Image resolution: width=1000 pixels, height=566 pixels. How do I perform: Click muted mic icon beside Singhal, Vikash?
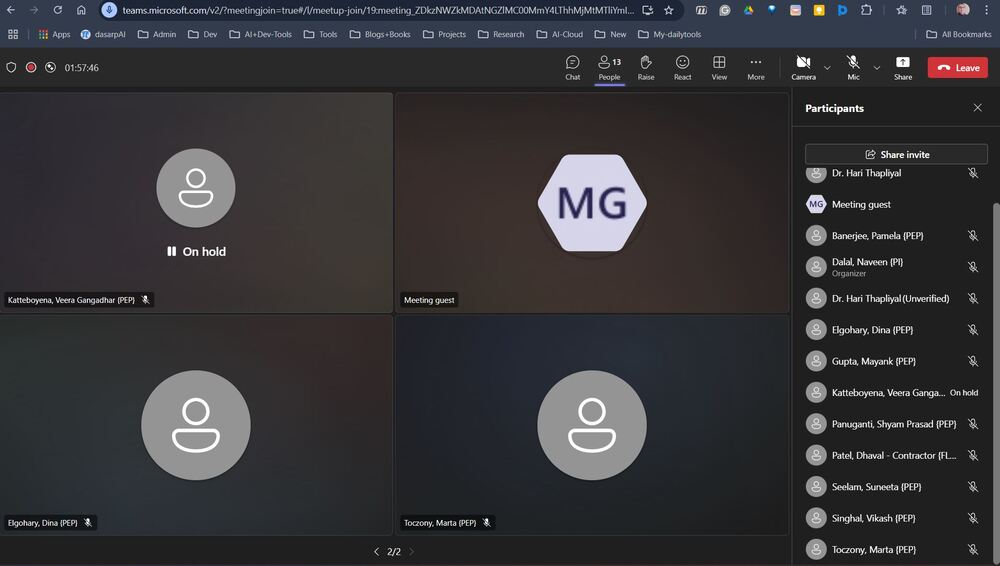point(973,518)
